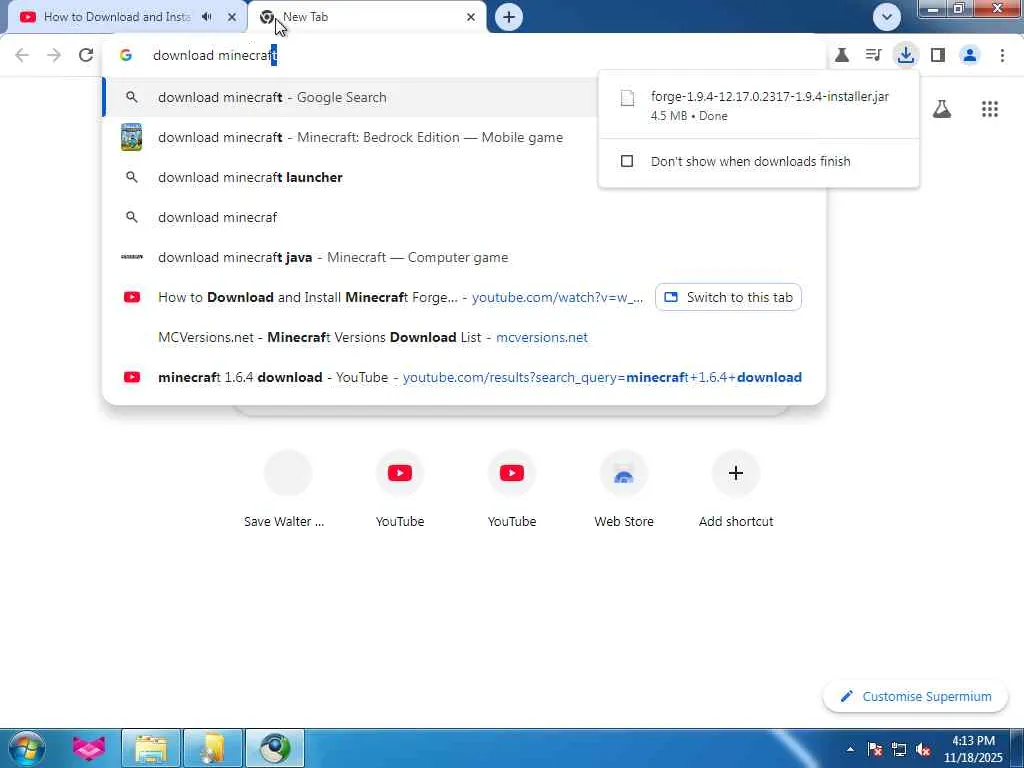Select download minecraft launcher suggestion
This screenshot has width=1024, height=768.
349,177
